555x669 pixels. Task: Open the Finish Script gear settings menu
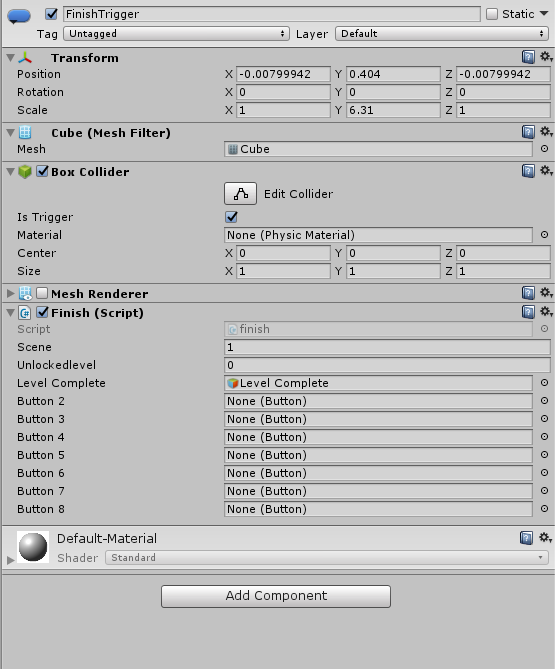546,312
